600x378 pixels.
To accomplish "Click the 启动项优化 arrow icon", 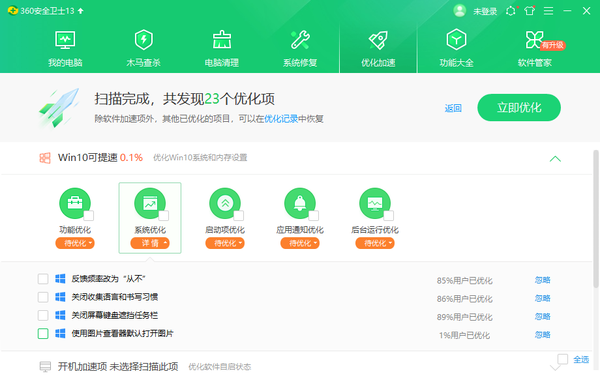I will [225, 203].
